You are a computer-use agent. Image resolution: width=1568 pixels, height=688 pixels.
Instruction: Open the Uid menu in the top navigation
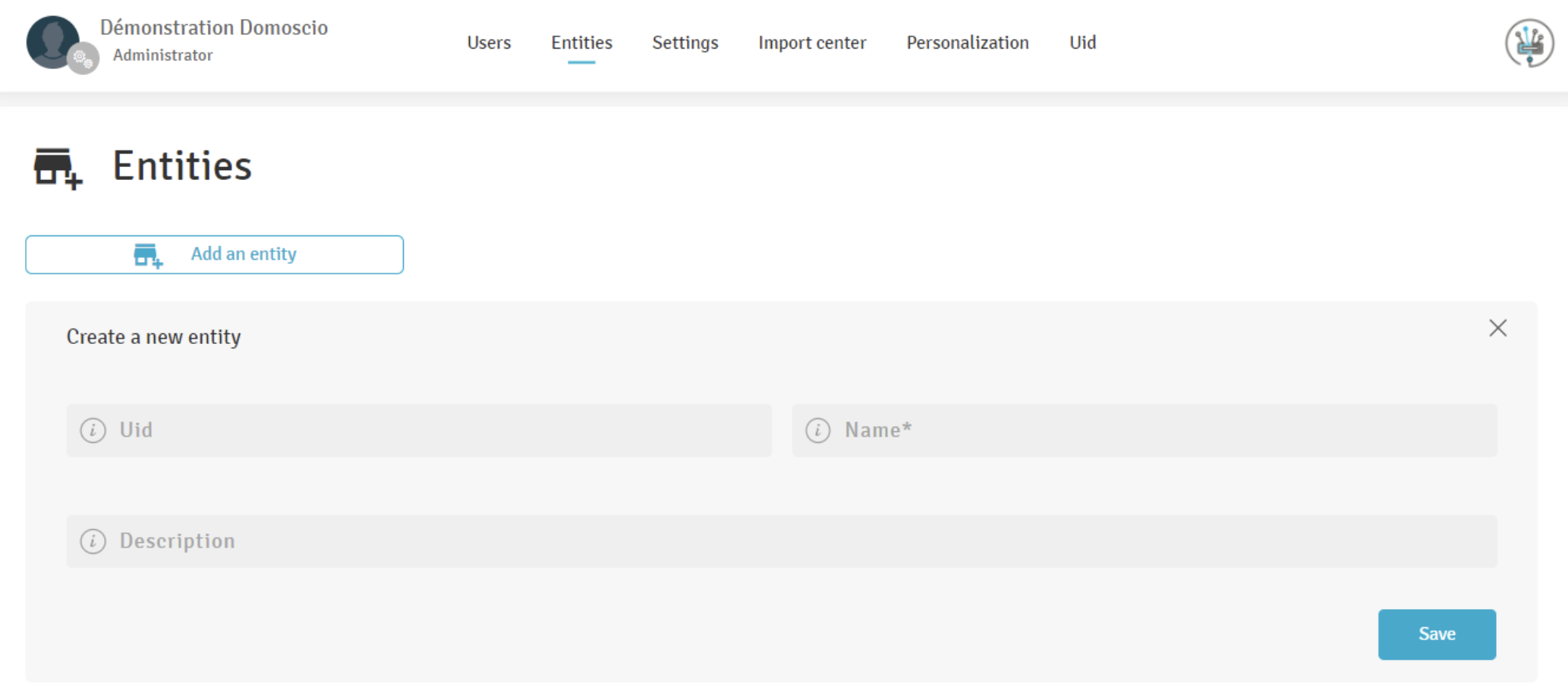pyautogui.click(x=1082, y=43)
